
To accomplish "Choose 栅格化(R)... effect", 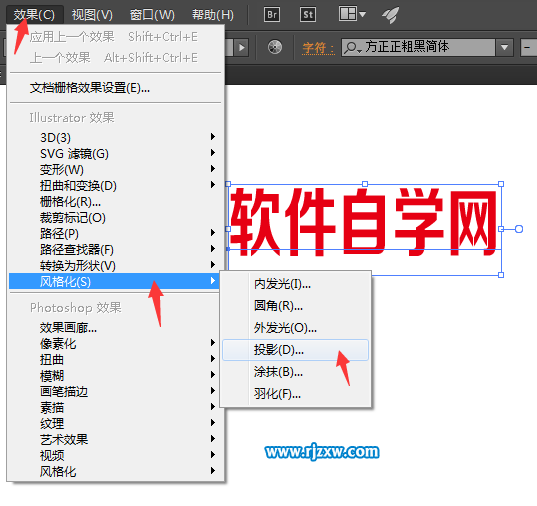I will tap(115, 201).
